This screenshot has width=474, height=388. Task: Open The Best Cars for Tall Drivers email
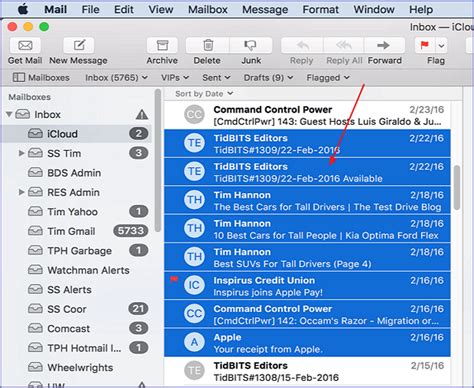click(307, 200)
